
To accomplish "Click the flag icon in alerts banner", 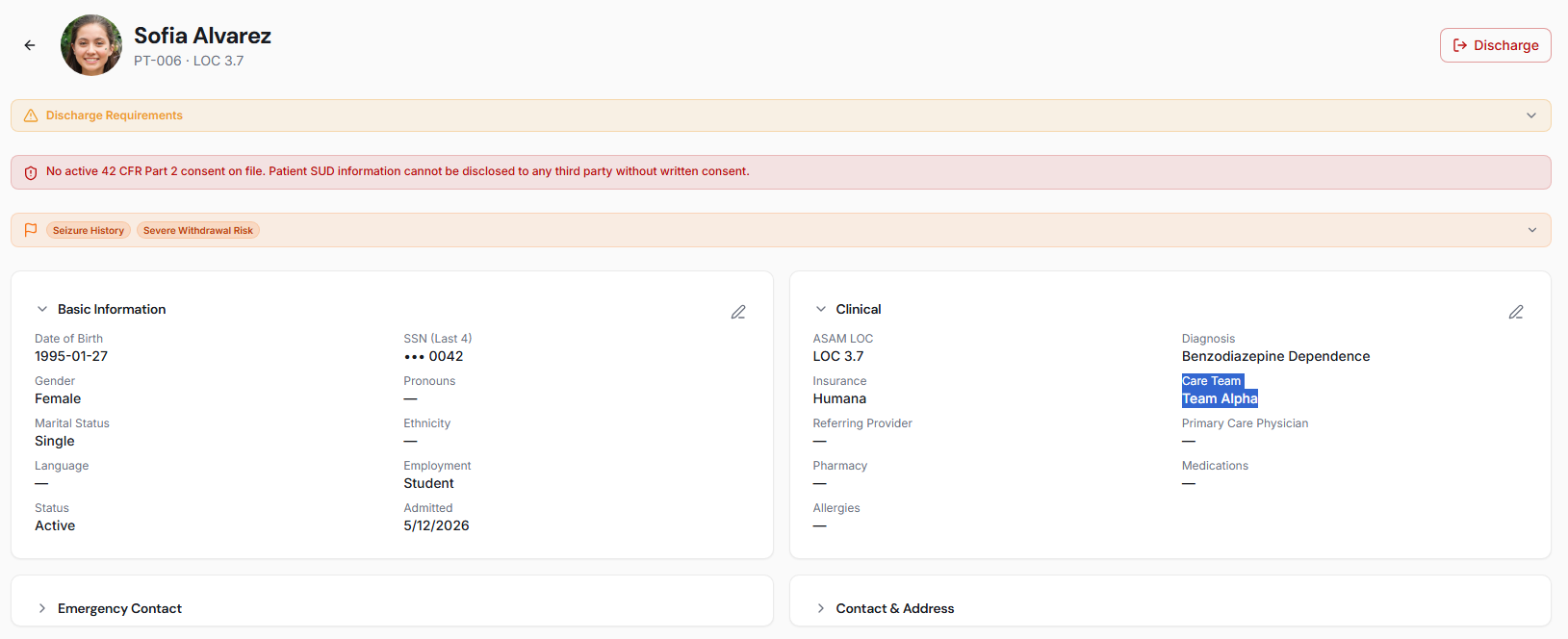I will 31,230.
